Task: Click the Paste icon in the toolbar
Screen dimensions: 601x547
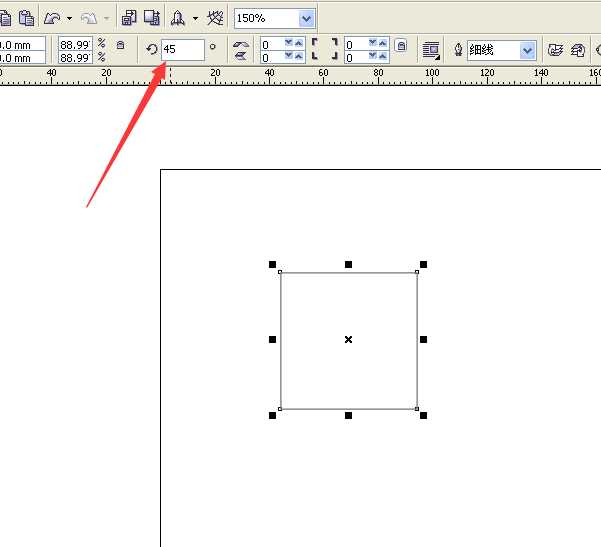Action: (x=27, y=17)
